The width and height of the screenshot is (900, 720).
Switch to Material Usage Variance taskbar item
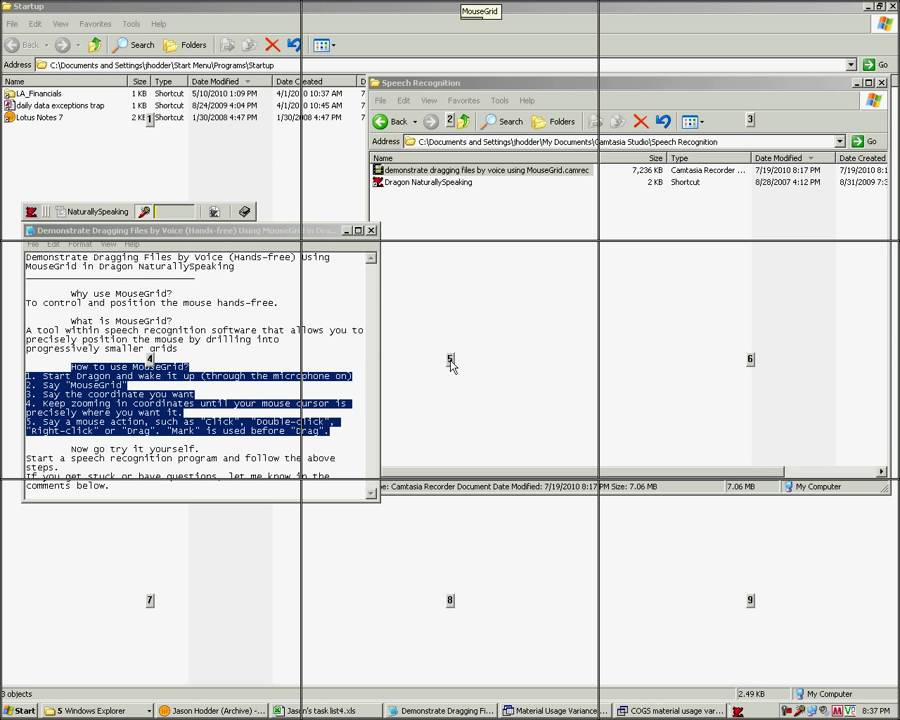554,711
